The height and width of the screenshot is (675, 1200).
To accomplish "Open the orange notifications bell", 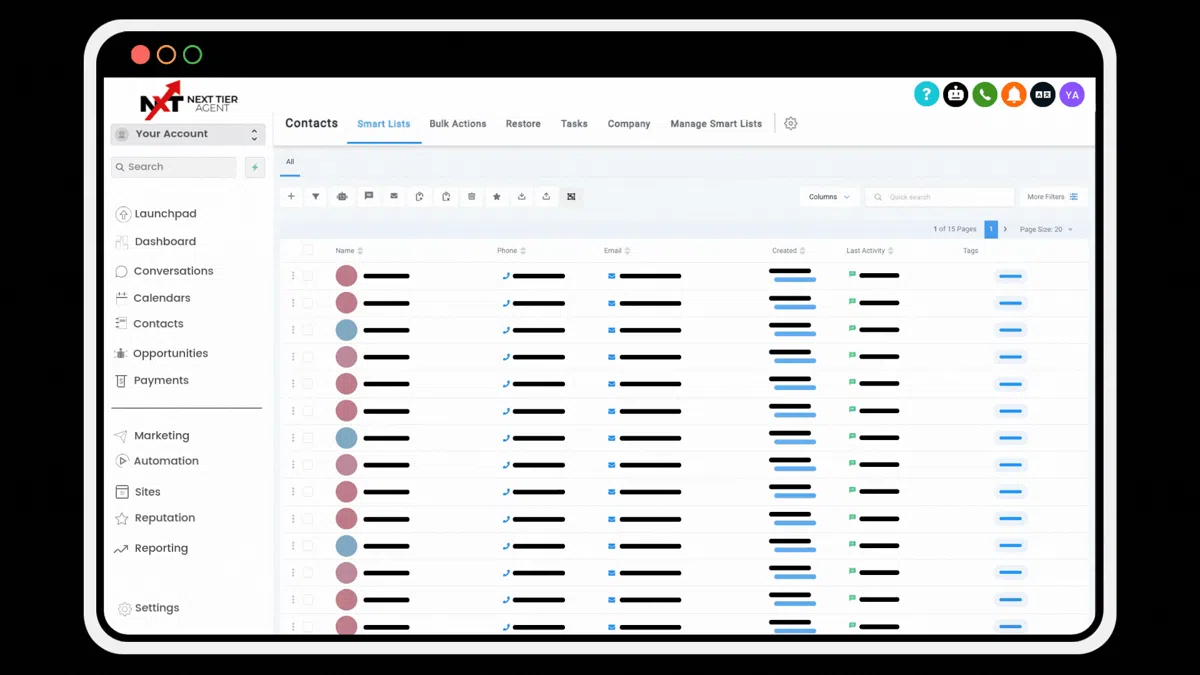I will [1014, 95].
